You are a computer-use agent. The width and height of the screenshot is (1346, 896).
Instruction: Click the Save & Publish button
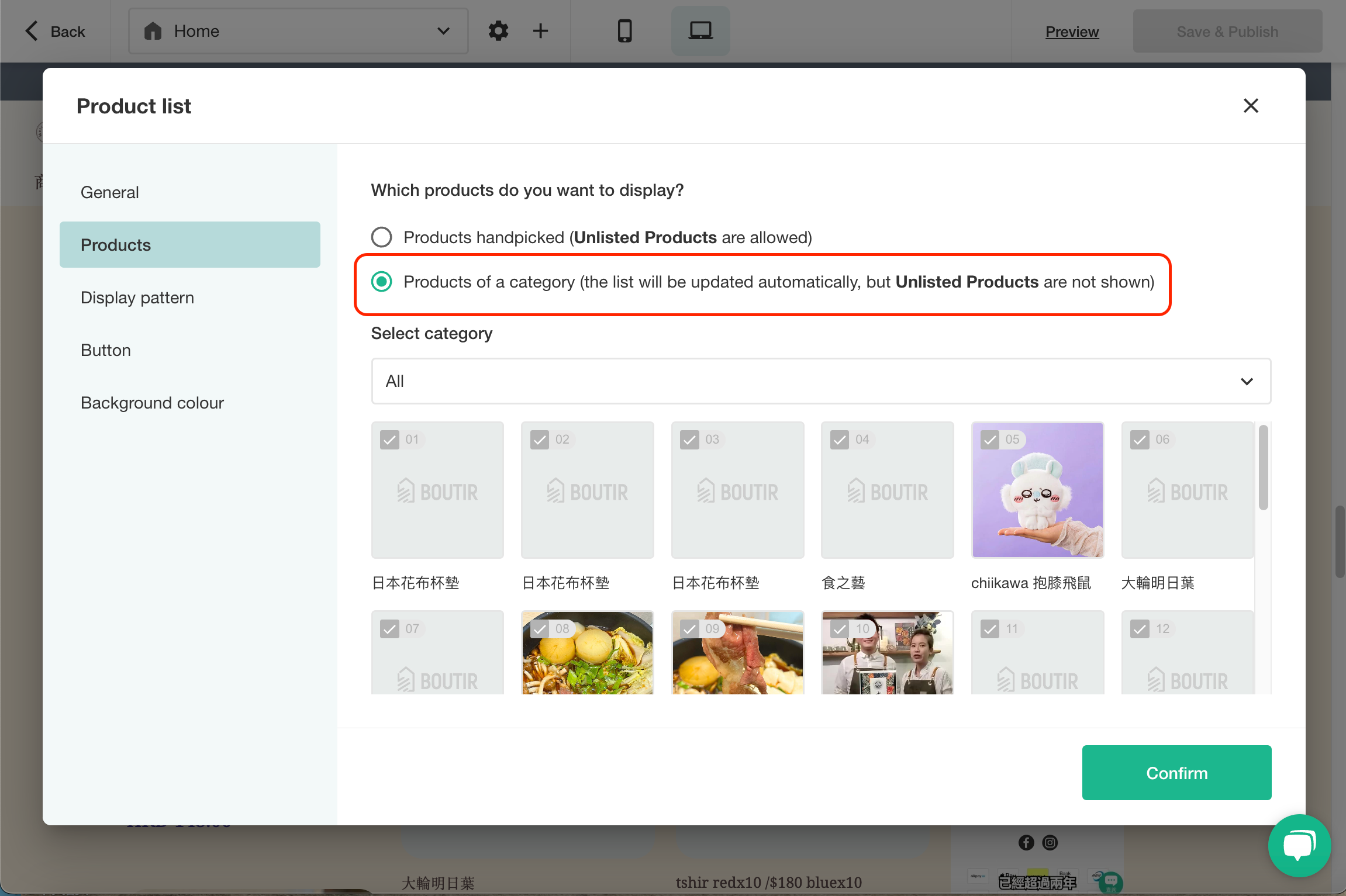click(x=1227, y=32)
